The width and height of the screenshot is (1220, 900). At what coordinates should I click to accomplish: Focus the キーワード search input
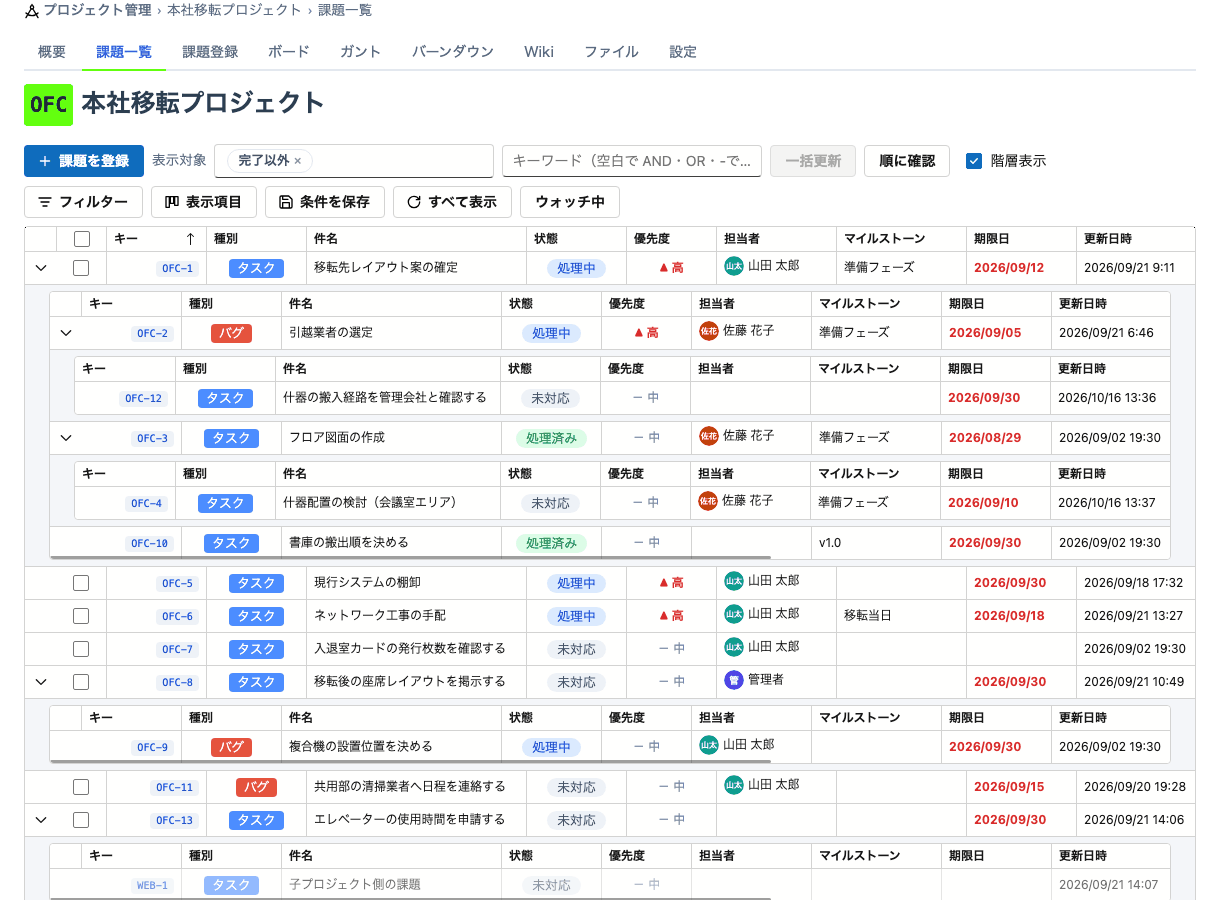[632, 161]
